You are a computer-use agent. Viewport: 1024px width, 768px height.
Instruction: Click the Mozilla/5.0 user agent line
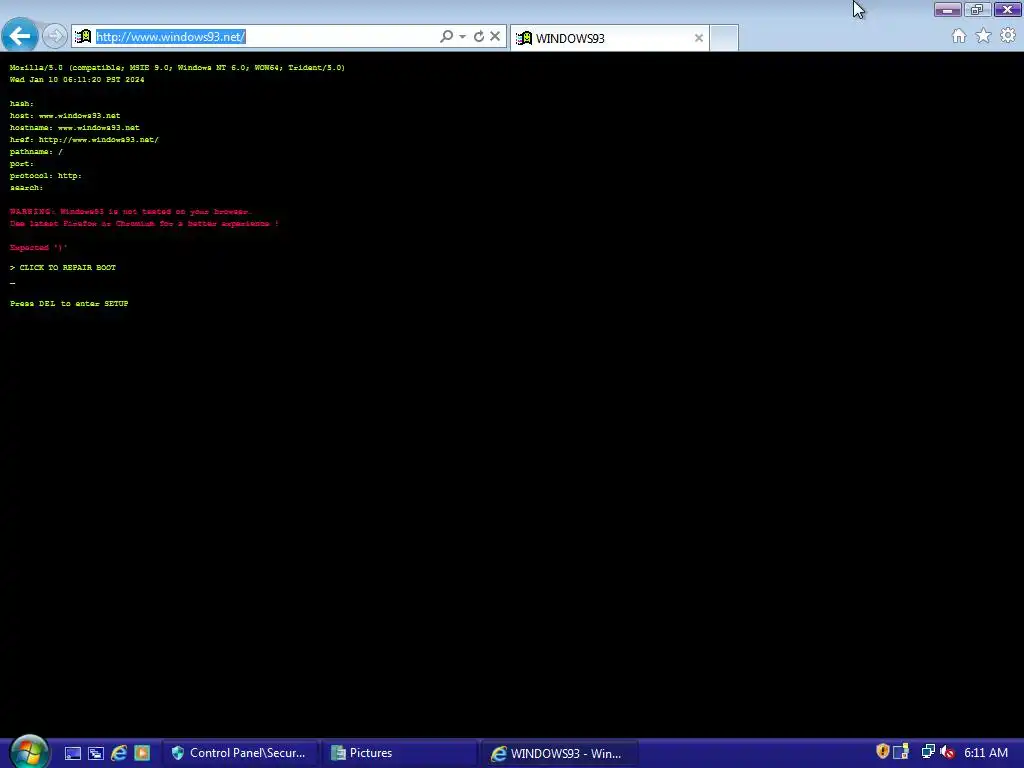coord(177,68)
